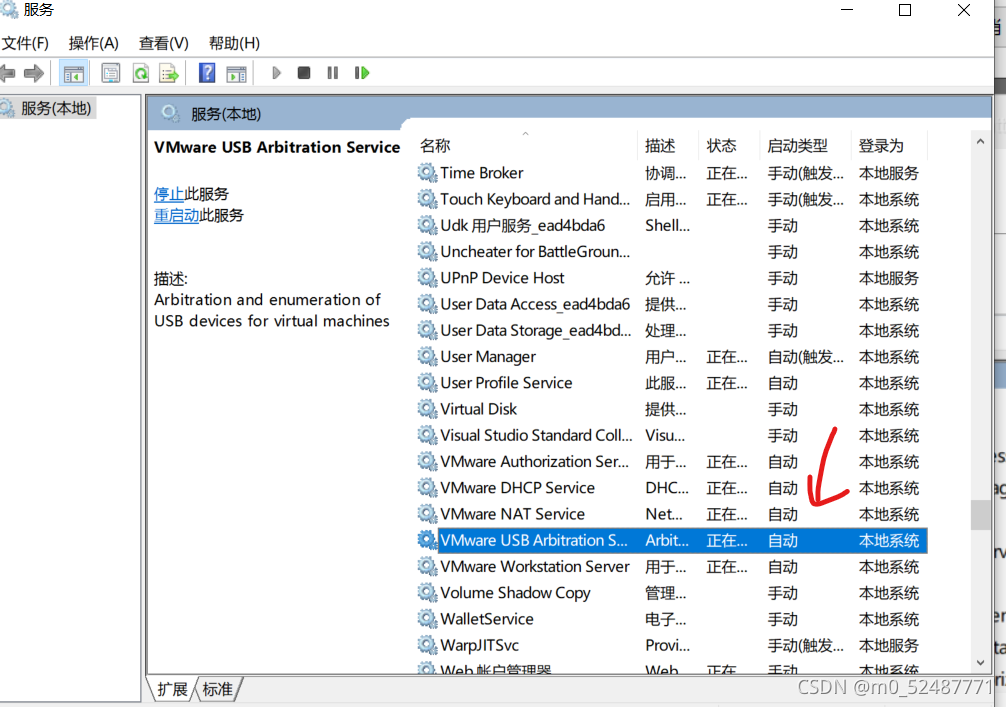The width and height of the screenshot is (1006, 707).
Task: Click the gear icon beside Volume Shadow Copy
Action: coord(427,593)
